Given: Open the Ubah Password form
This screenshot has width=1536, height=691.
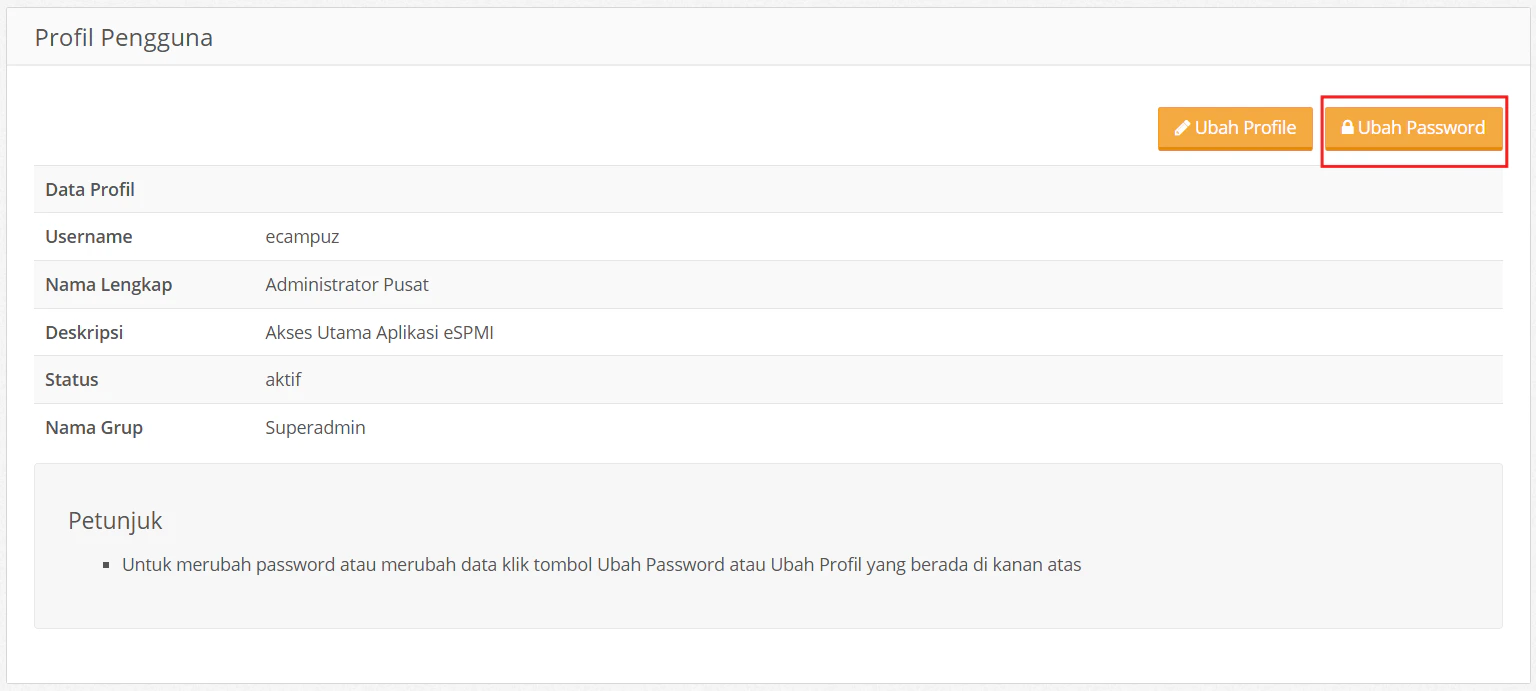Looking at the screenshot, I should click(1414, 127).
